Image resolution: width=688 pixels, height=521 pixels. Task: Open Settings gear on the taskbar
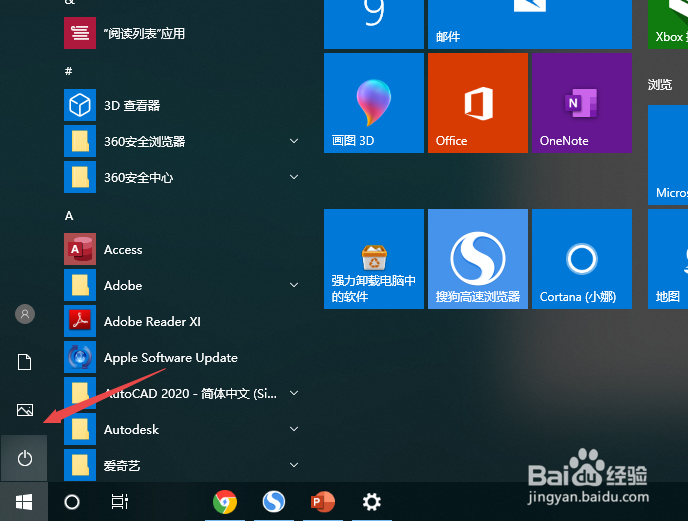[371, 502]
